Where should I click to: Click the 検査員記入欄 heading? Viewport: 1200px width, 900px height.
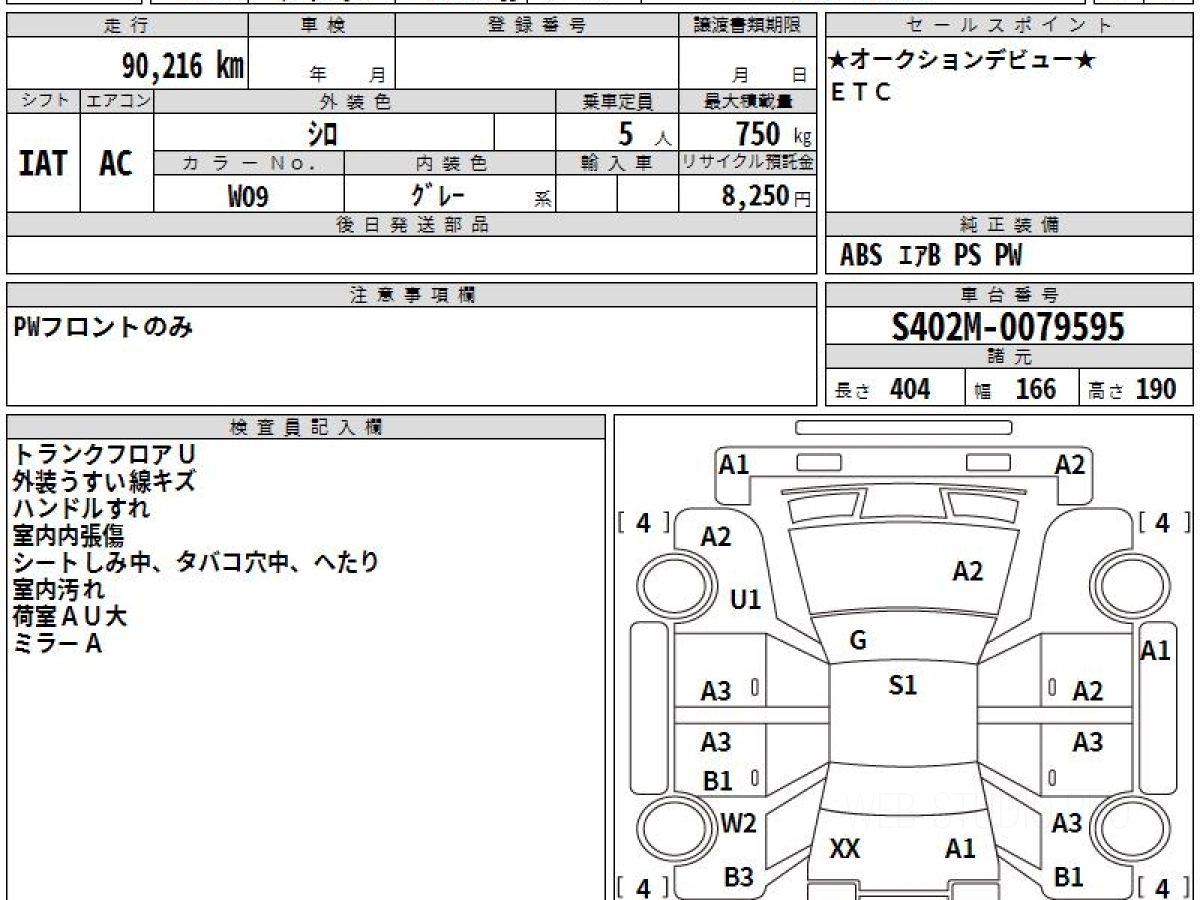[306, 427]
